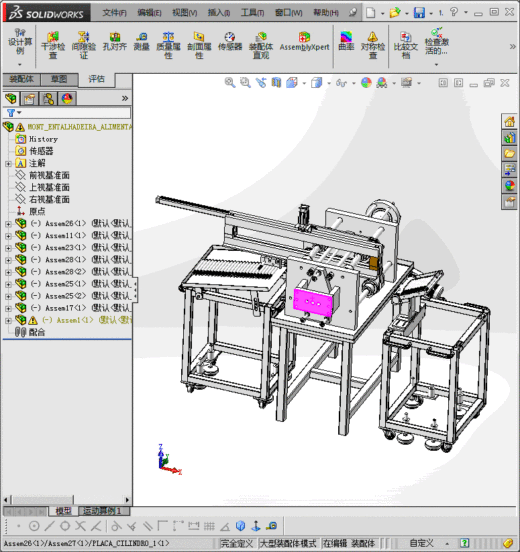This screenshot has width=520, height=552.
Task: Run Symmetry Check (对称检查)
Action: [373, 45]
